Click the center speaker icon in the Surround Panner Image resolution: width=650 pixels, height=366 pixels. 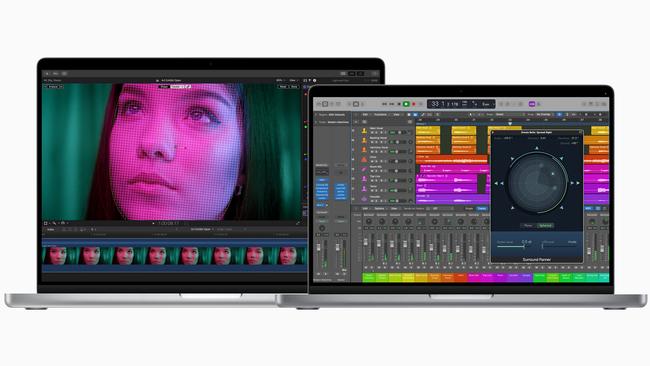pos(537,148)
